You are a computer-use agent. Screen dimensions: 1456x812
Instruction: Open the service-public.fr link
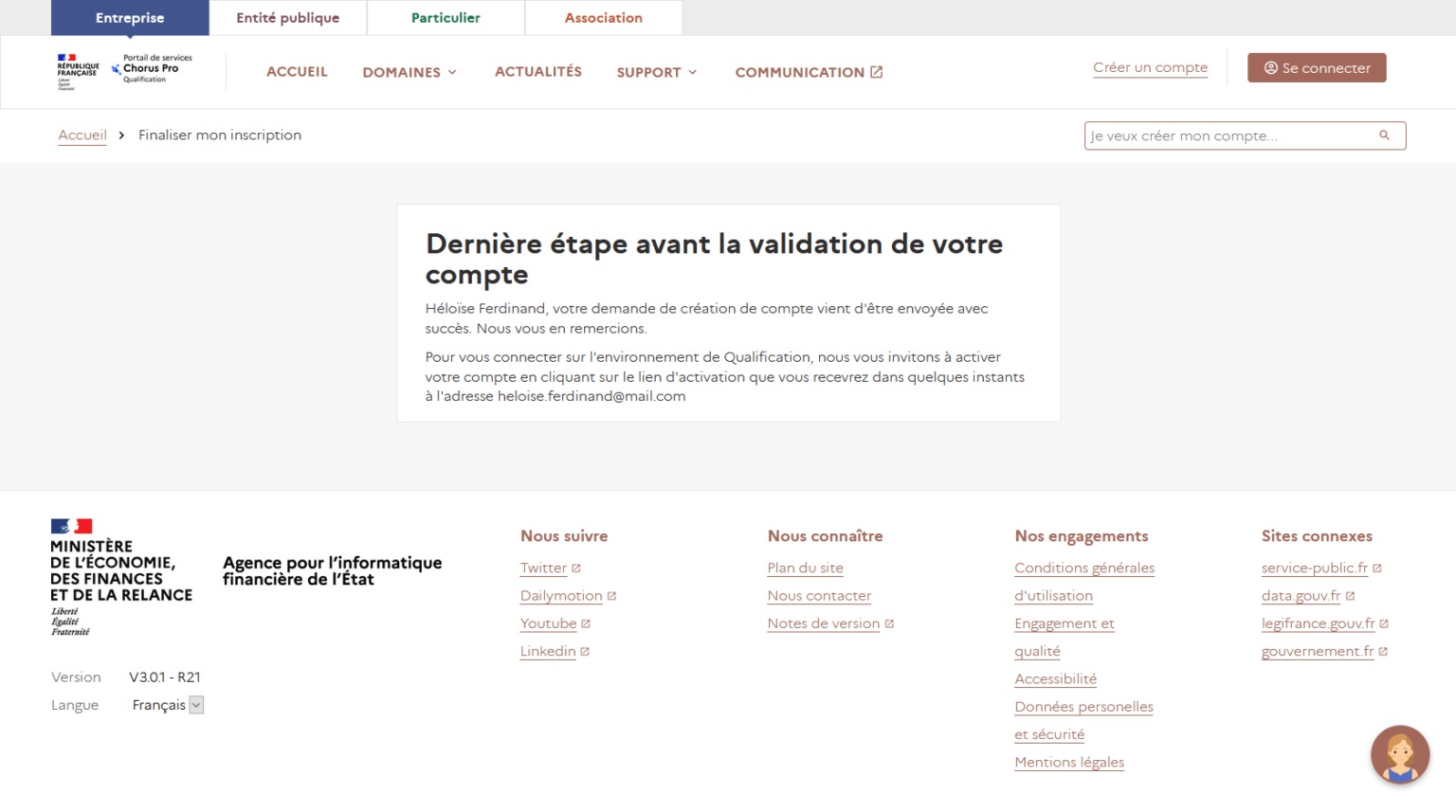point(1314,568)
